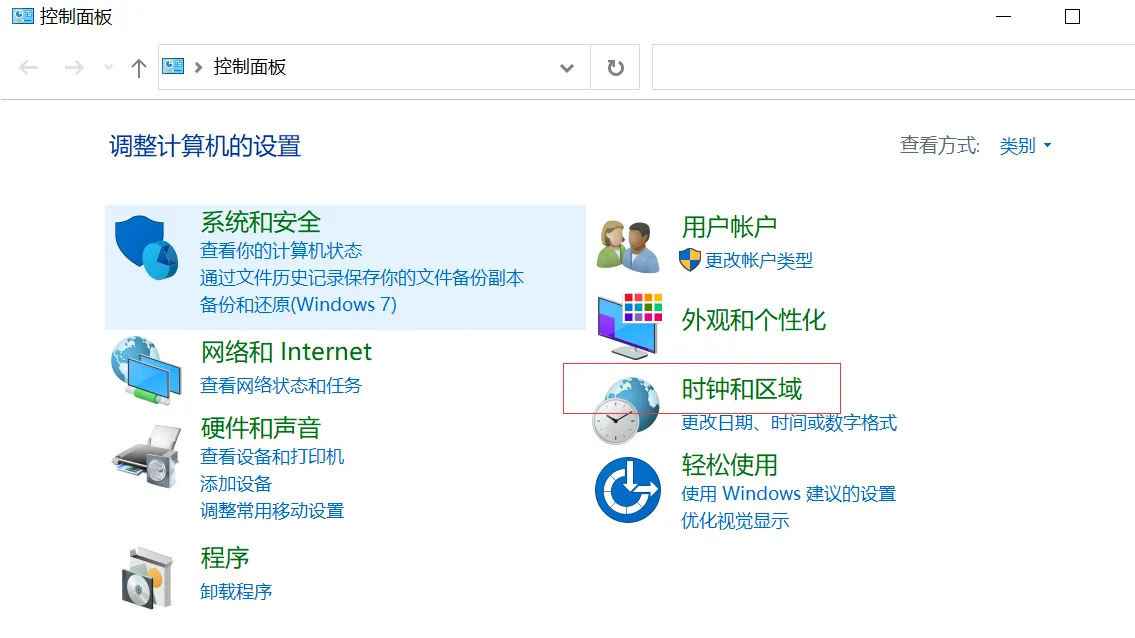The width and height of the screenshot is (1135, 638).
Task: Go up one level with up arrow
Action: 139,68
